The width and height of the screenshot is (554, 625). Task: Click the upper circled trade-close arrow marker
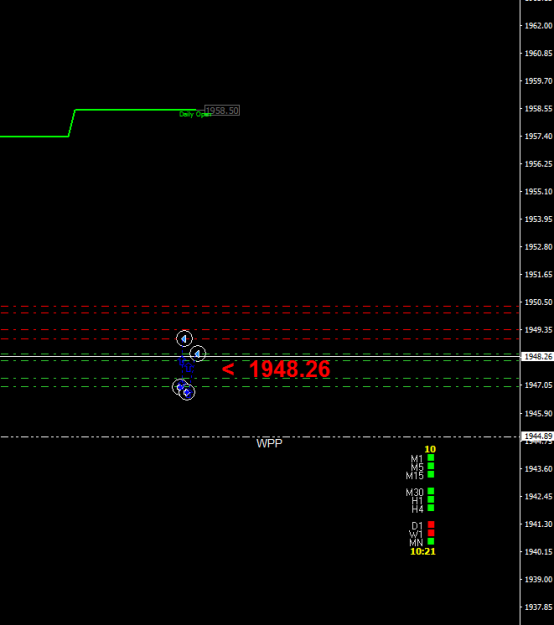tap(184, 339)
